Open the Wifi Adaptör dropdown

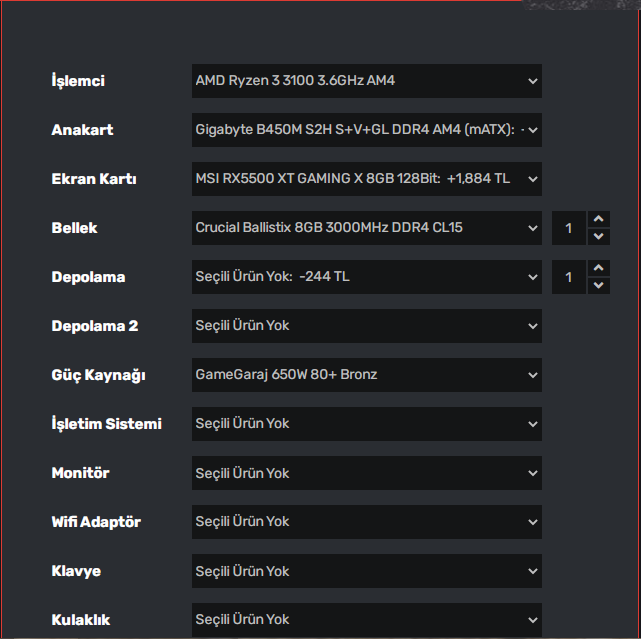click(x=366, y=522)
